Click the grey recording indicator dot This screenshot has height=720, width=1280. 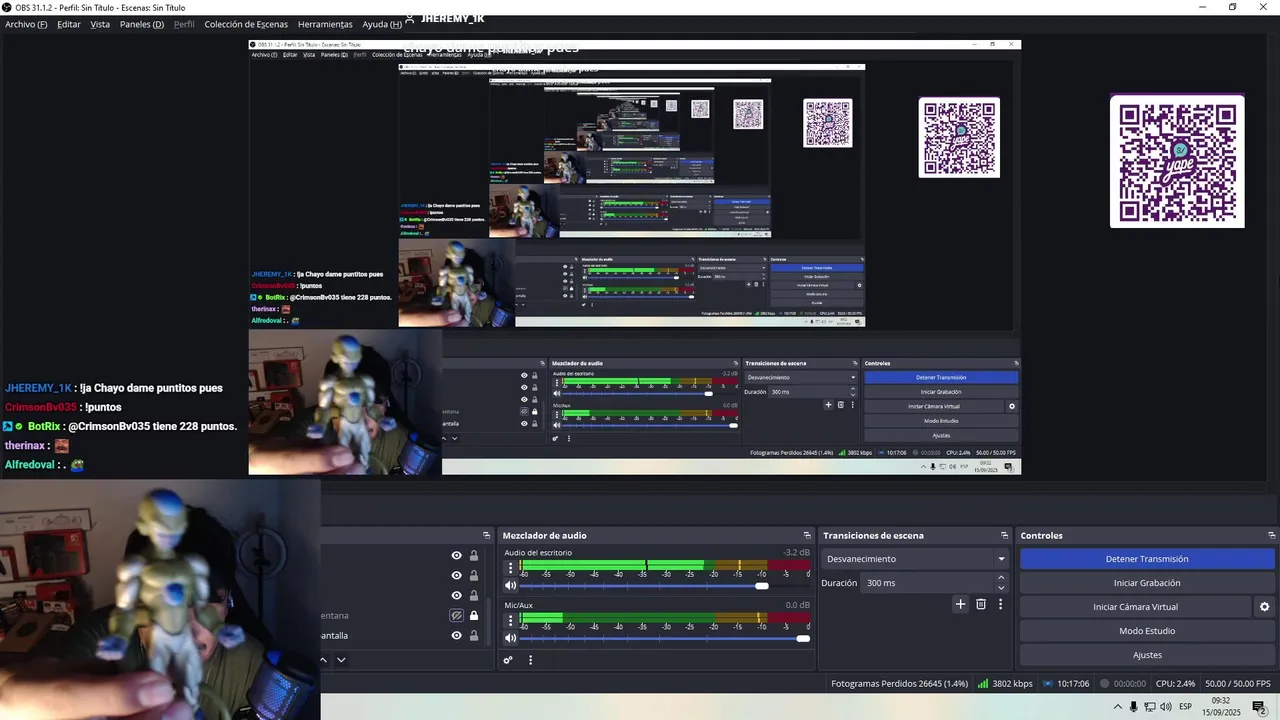point(1104,684)
